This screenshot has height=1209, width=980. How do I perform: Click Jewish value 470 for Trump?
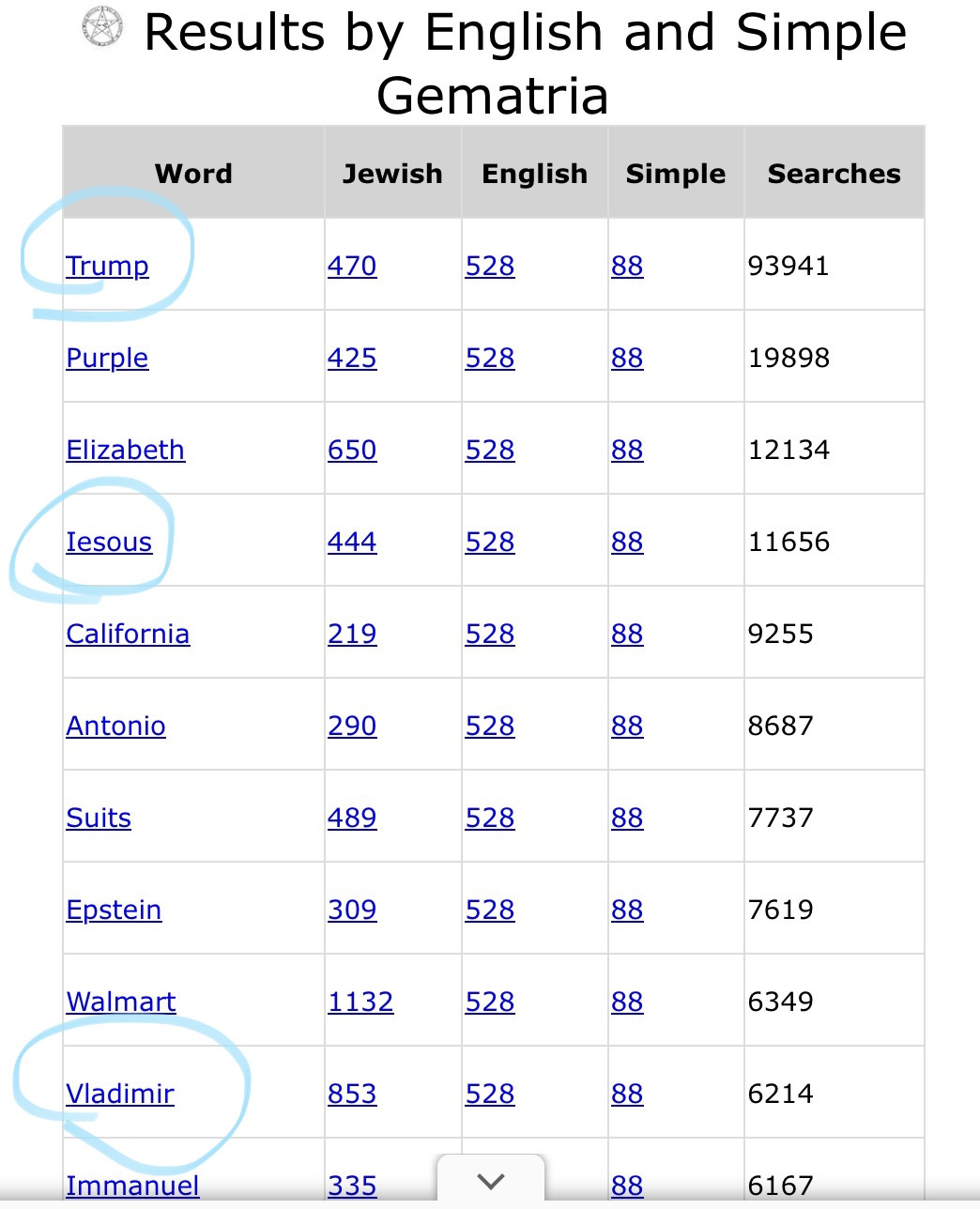[x=352, y=266]
